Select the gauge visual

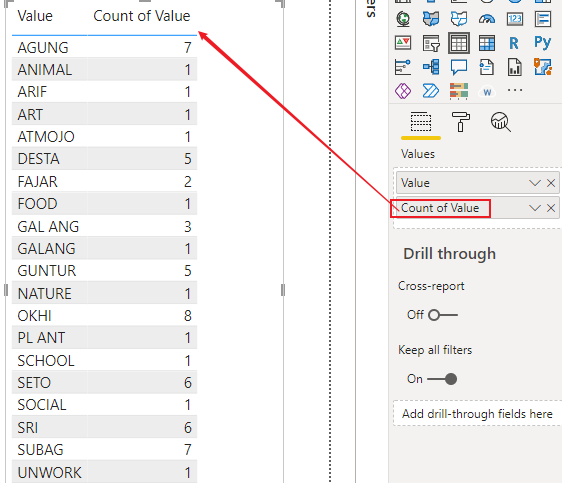[487, 19]
